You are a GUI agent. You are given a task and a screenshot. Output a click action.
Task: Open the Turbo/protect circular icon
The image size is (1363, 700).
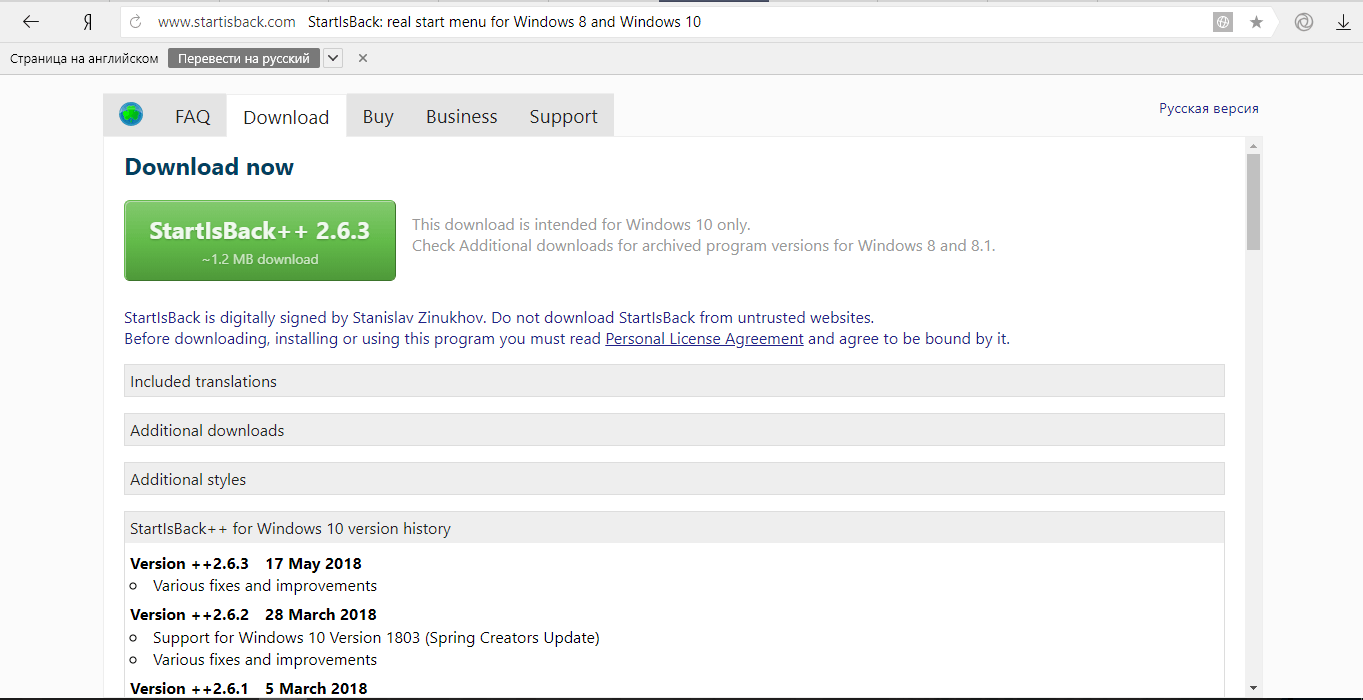1304,22
